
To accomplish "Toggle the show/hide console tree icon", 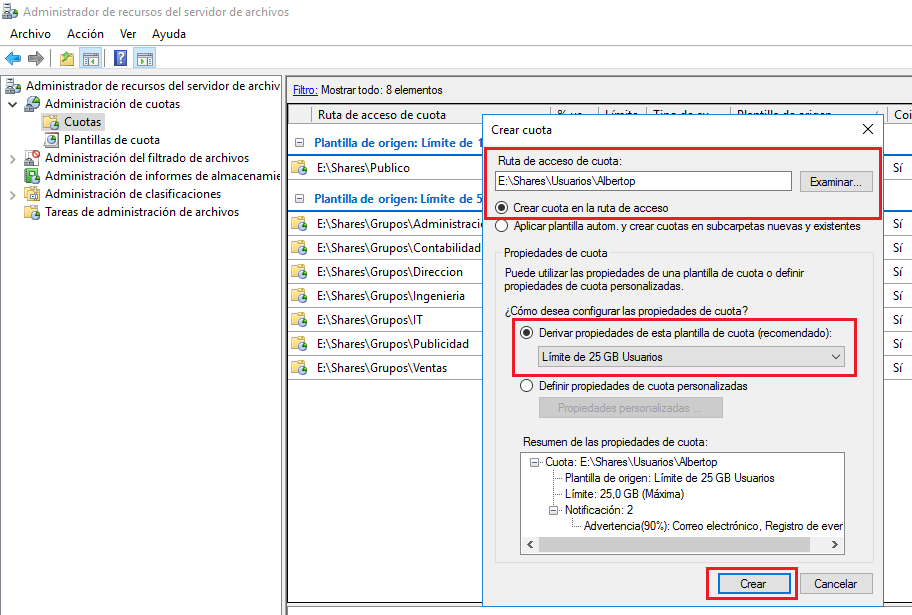I will point(90,58).
